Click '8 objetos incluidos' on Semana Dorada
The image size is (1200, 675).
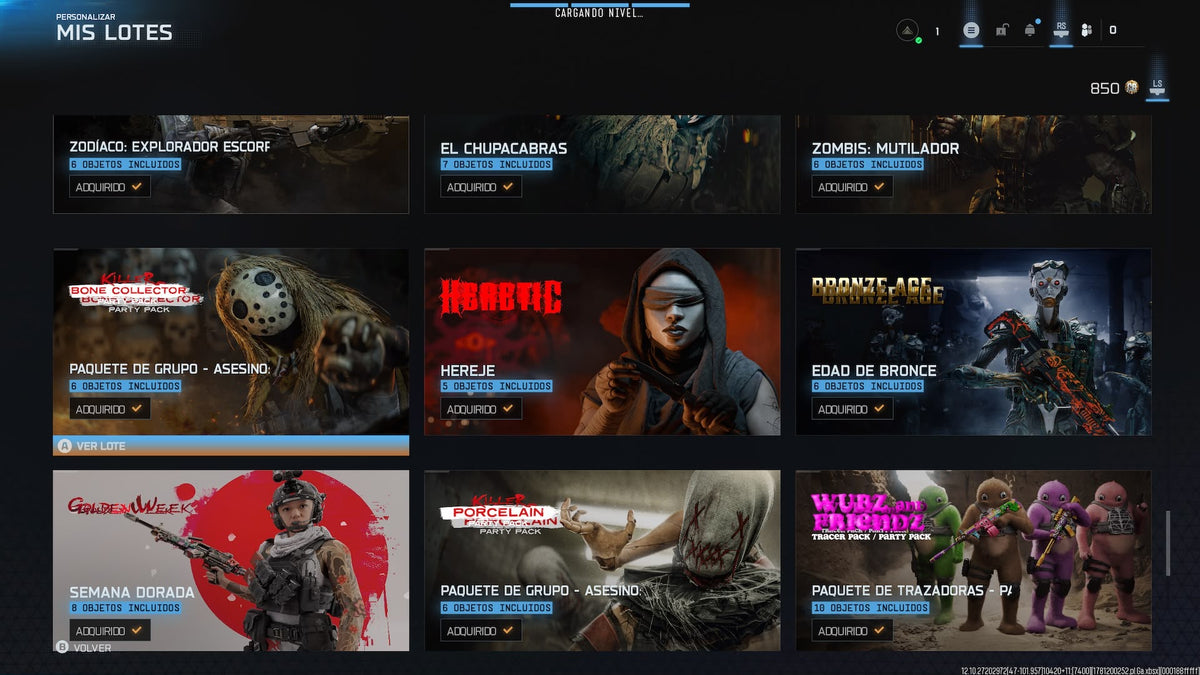point(125,608)
